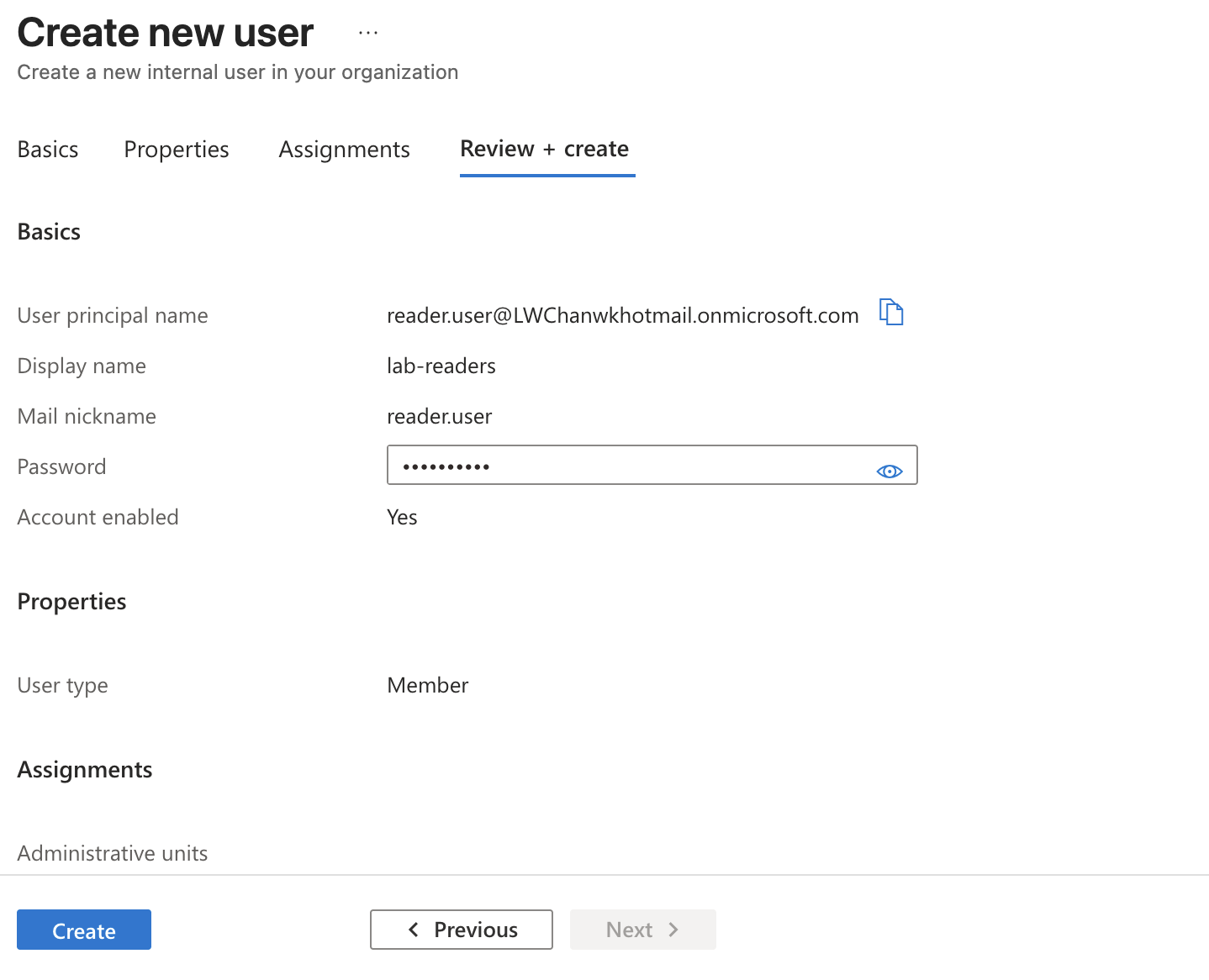The image size is (1209, 980).
Task: Click the Create button
Action: coord(84,930)
